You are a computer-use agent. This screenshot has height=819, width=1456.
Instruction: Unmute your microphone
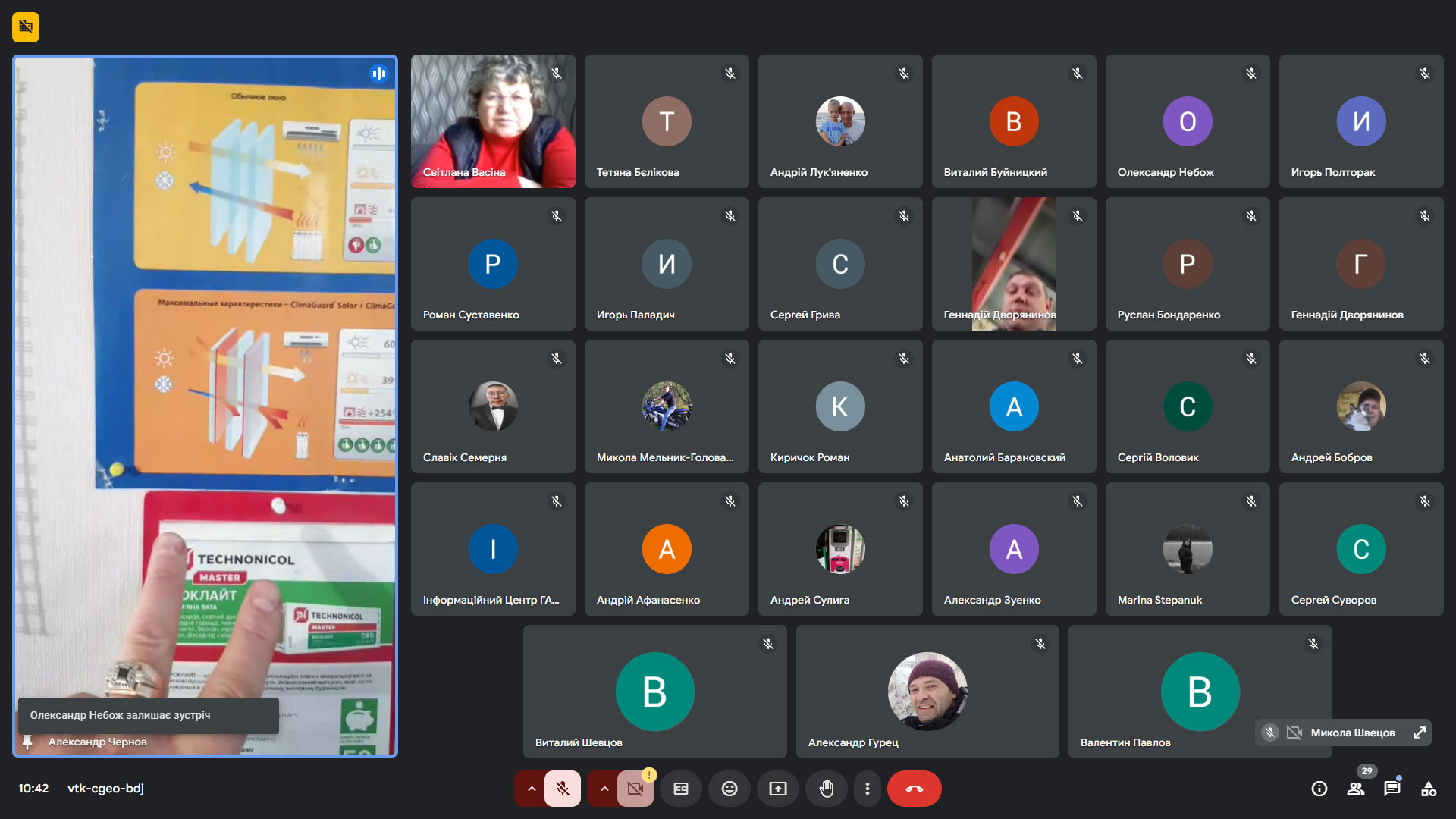[x=563, y=789]
